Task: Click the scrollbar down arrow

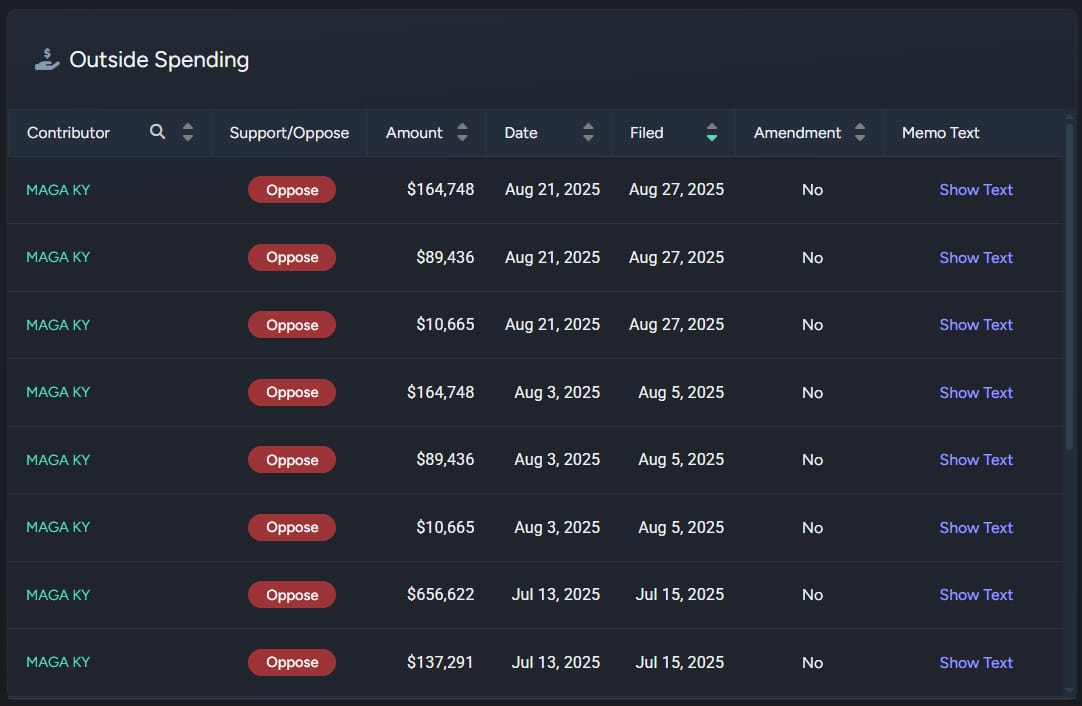Action: point(1070,690)
